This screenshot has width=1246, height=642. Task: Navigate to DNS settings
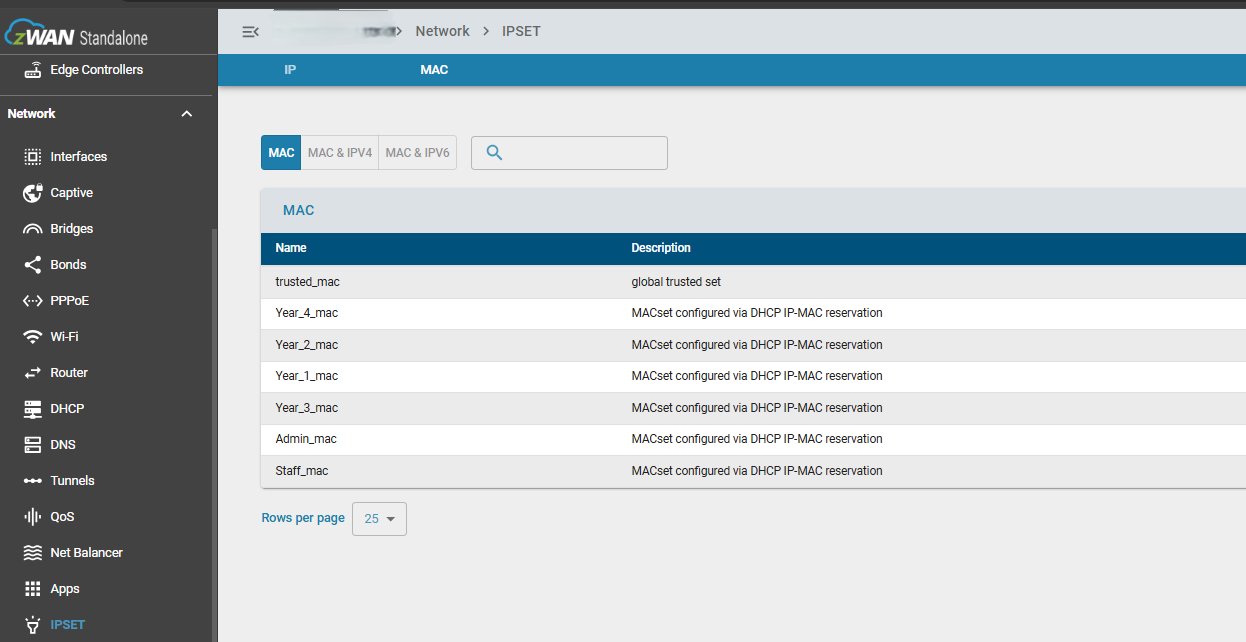tap(64, 445)
